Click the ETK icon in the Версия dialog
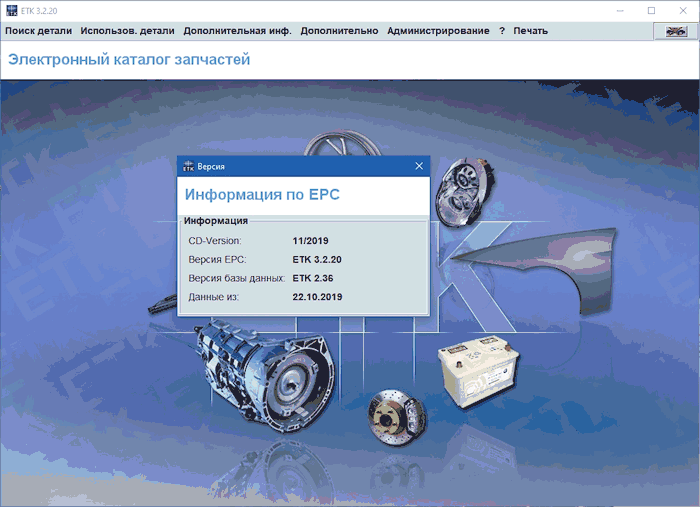Image resolution: width=700 pixels, height=507 pixels. coord(188,166)
